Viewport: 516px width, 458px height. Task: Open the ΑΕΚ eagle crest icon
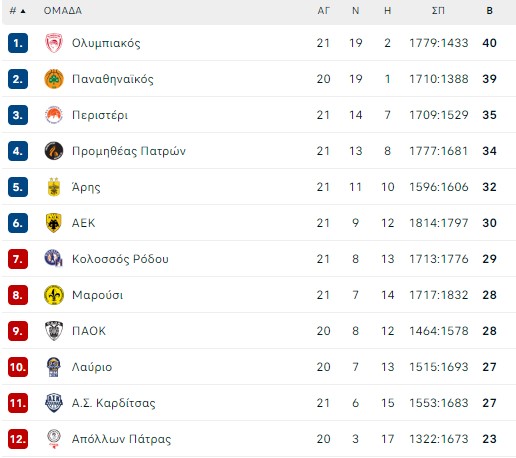[x=54, y=223]
